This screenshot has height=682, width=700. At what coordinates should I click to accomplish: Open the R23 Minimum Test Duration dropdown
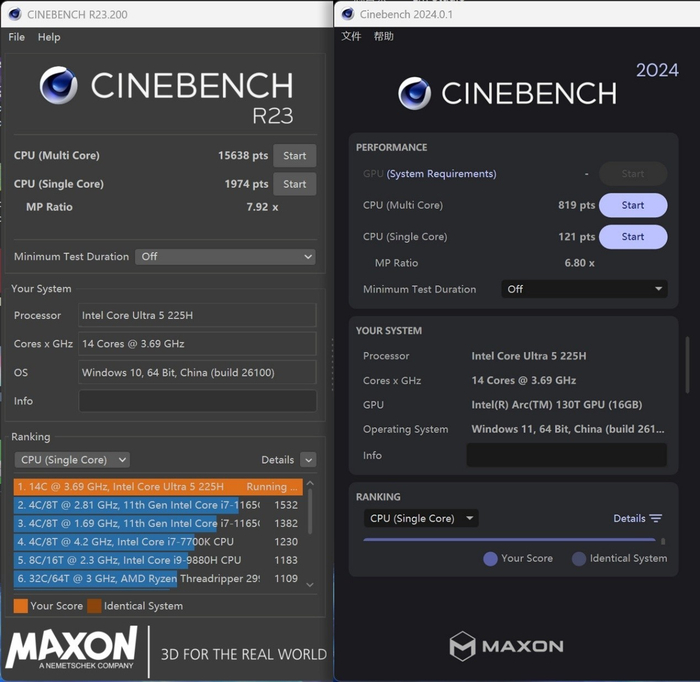coord(225,257)
